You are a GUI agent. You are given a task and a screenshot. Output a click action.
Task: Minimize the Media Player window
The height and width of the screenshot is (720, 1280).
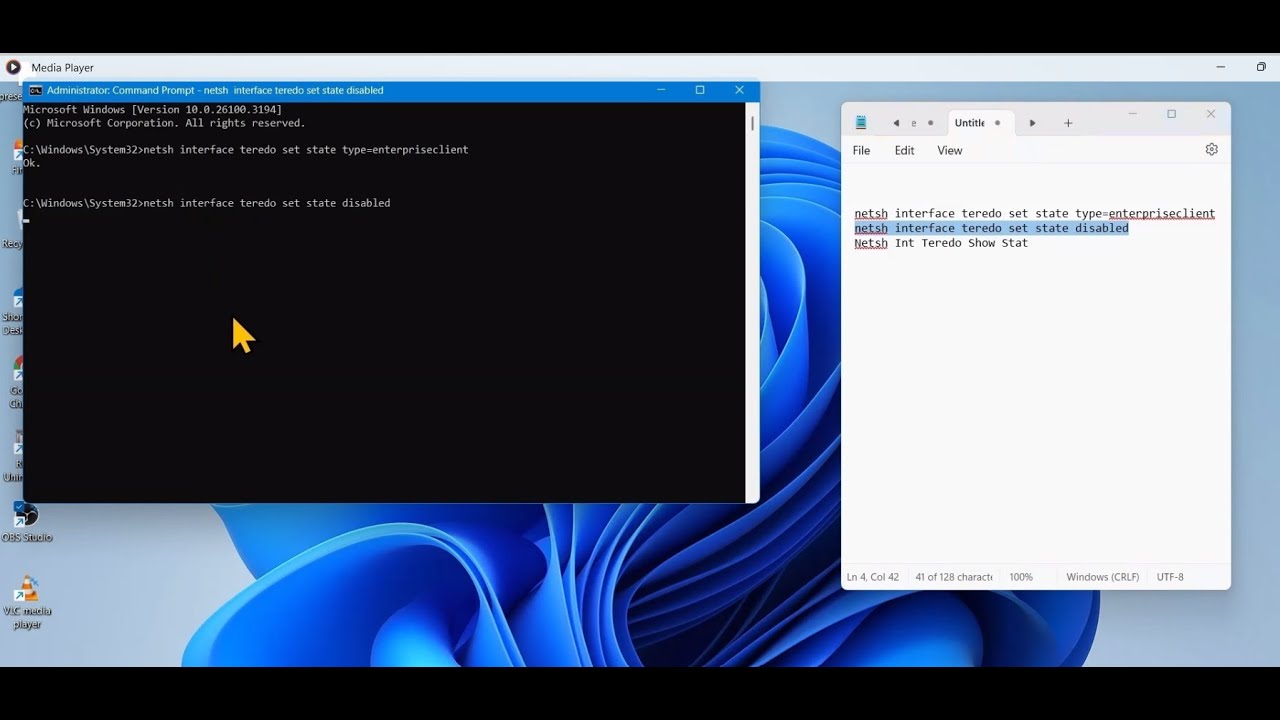coord(1220,67)
